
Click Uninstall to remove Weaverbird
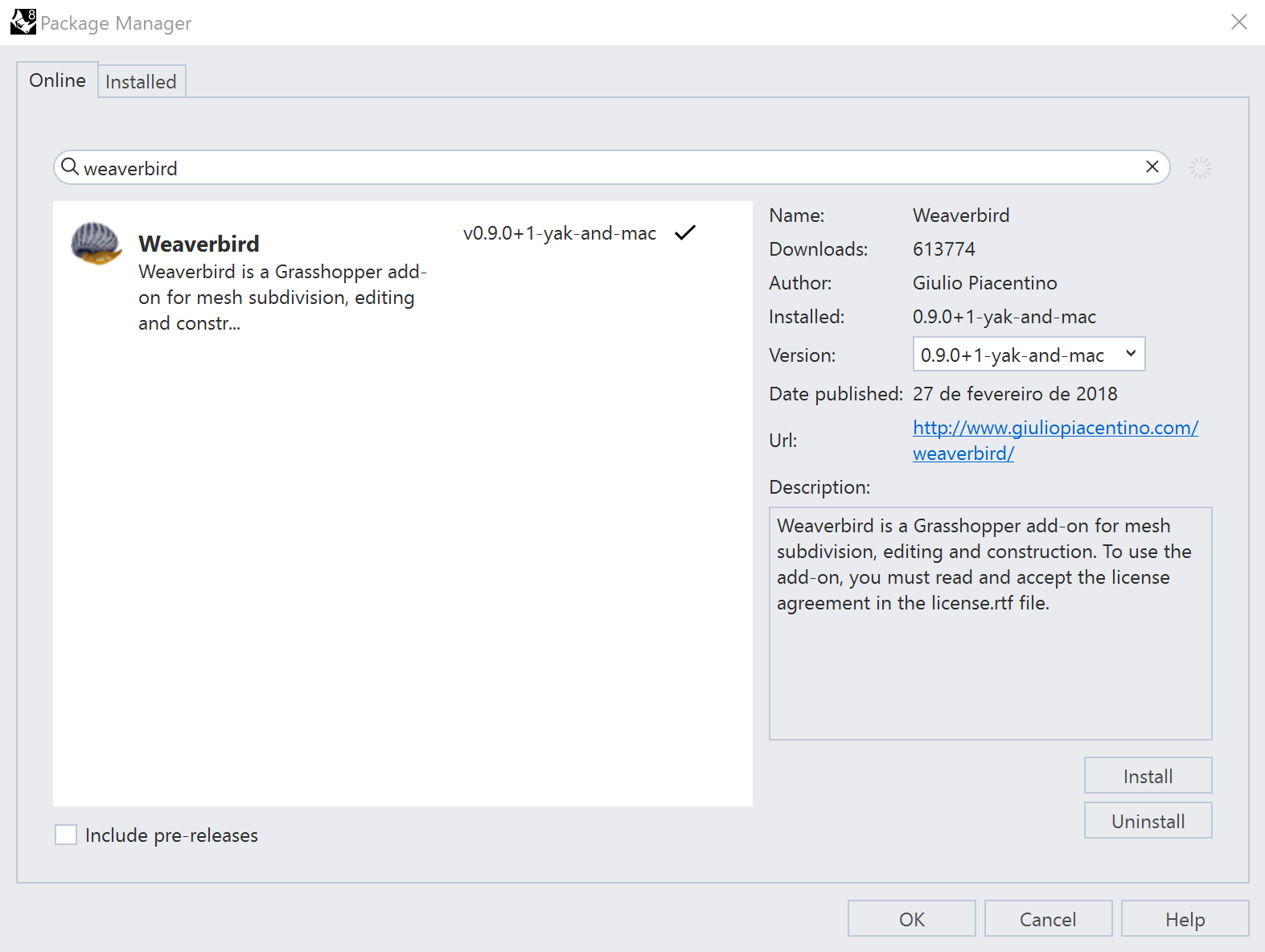coord(1148,821)
